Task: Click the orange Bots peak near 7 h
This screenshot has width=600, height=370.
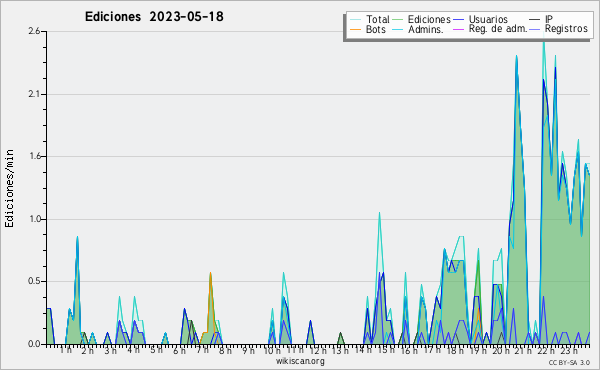Action: 210,274
